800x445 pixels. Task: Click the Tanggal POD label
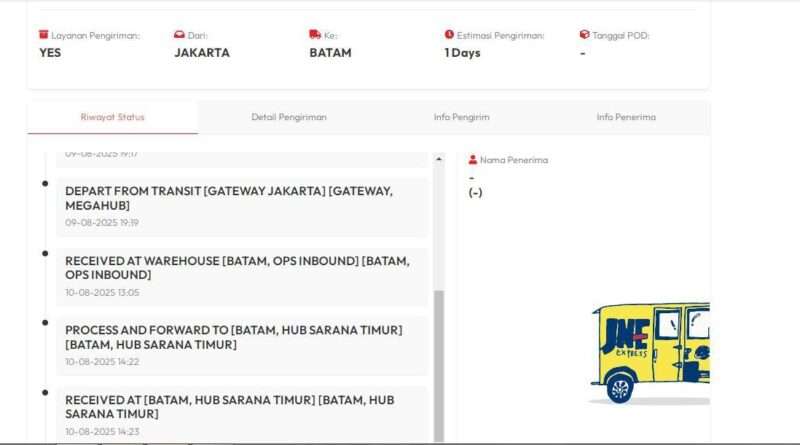click(620, 36)
